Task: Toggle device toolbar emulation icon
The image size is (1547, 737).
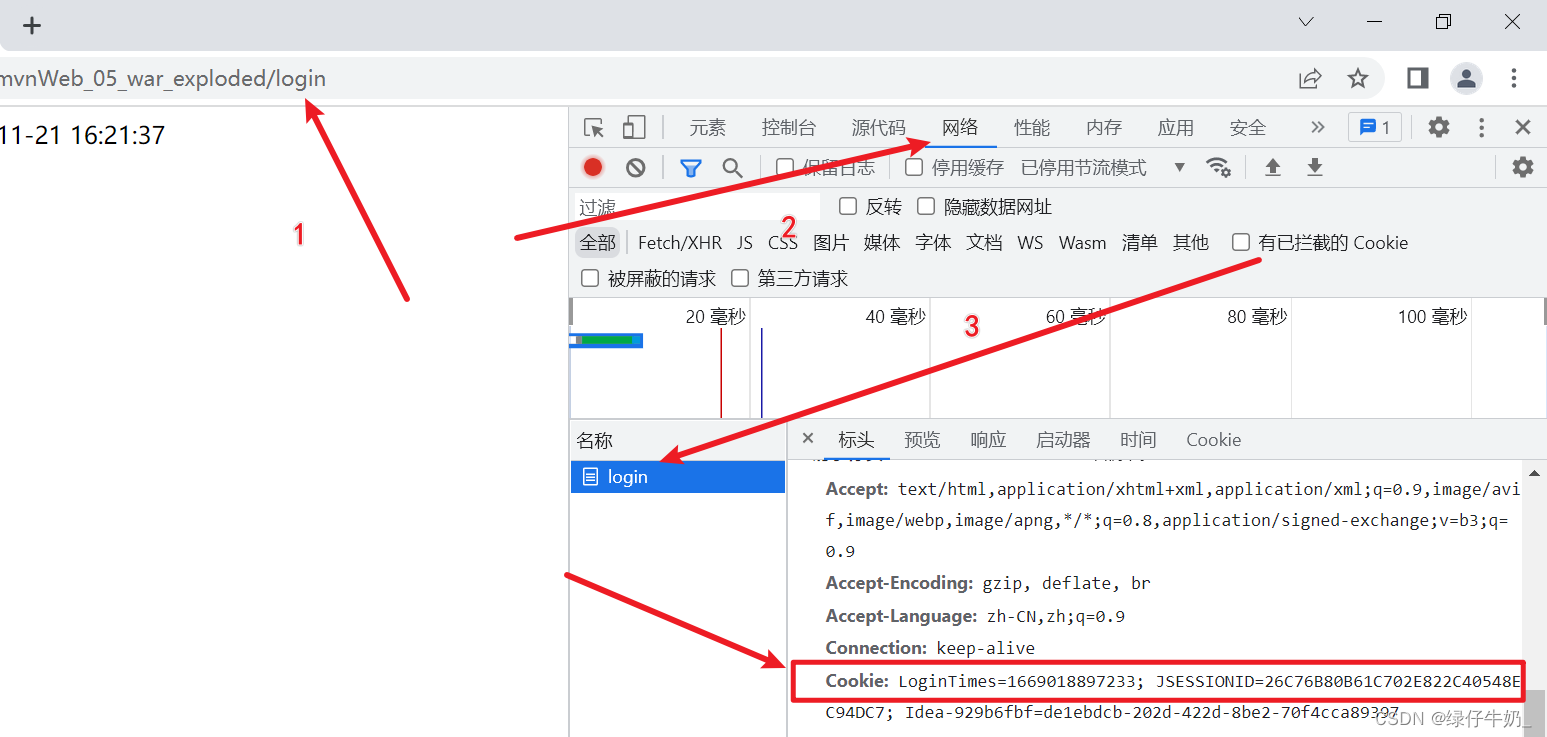Action: (x=634, y=127)
